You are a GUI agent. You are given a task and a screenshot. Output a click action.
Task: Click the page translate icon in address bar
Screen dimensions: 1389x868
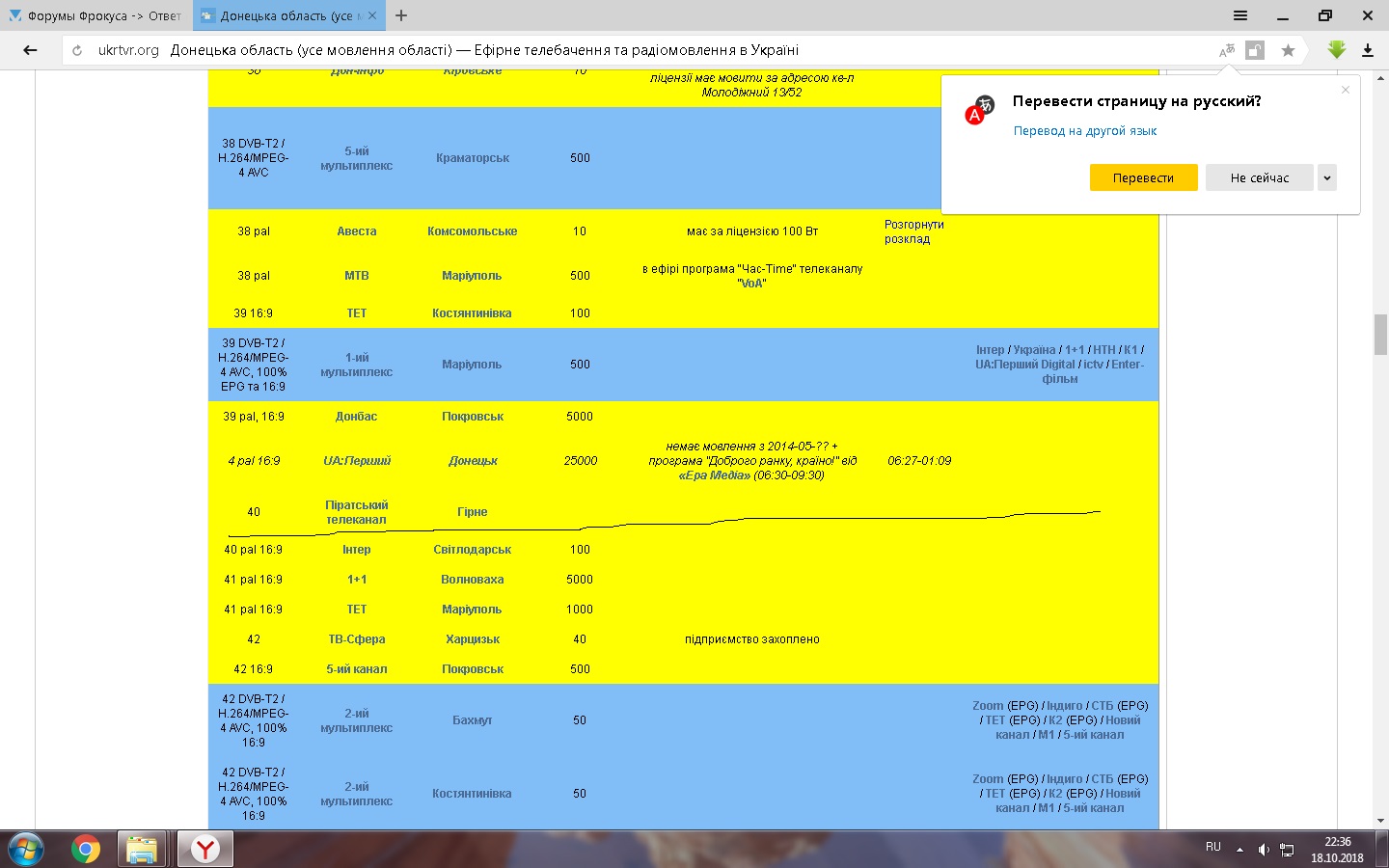click(x=1227, y=50)
